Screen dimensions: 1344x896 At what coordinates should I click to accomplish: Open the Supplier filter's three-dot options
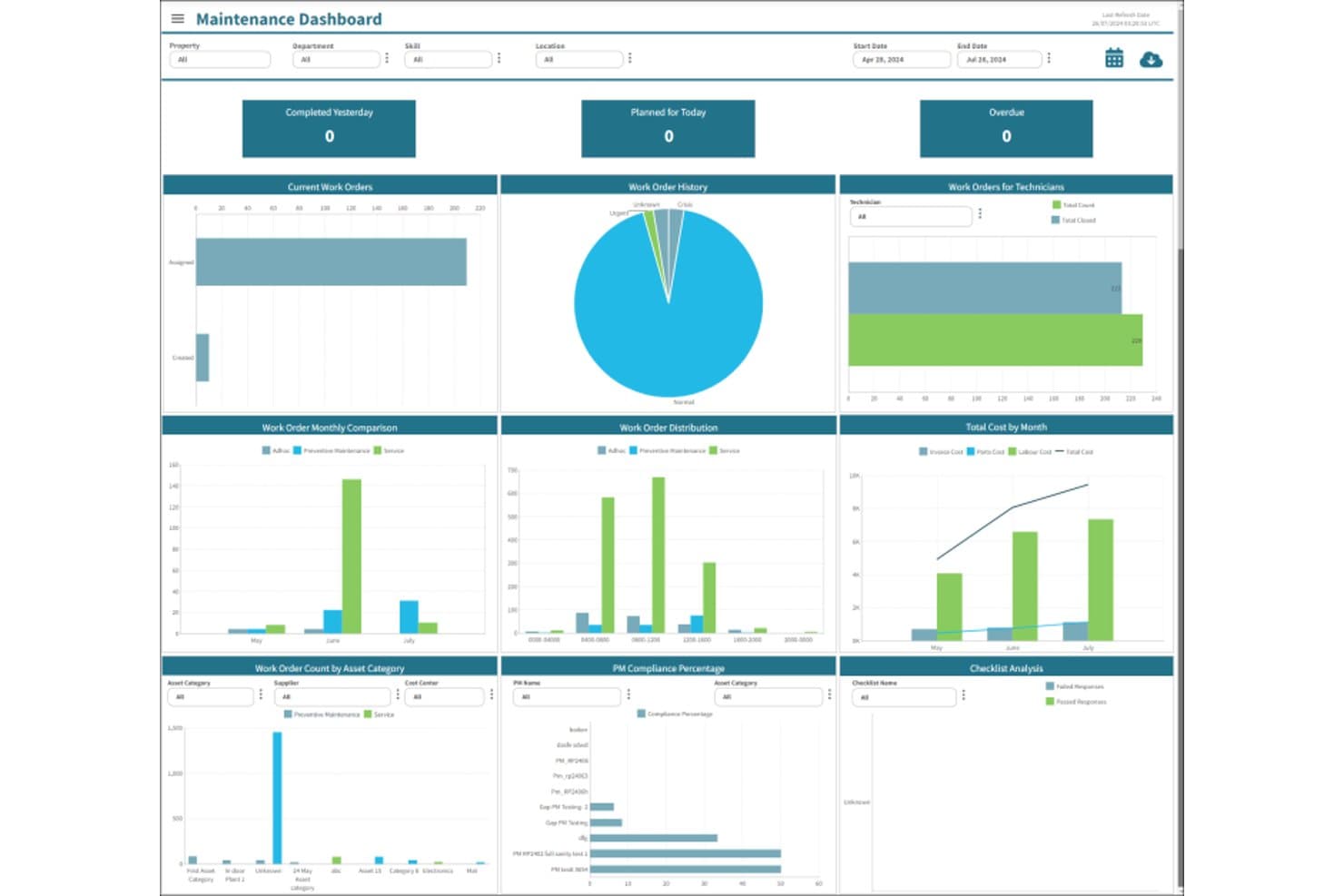pyautogui.click(x=398, y=695)
